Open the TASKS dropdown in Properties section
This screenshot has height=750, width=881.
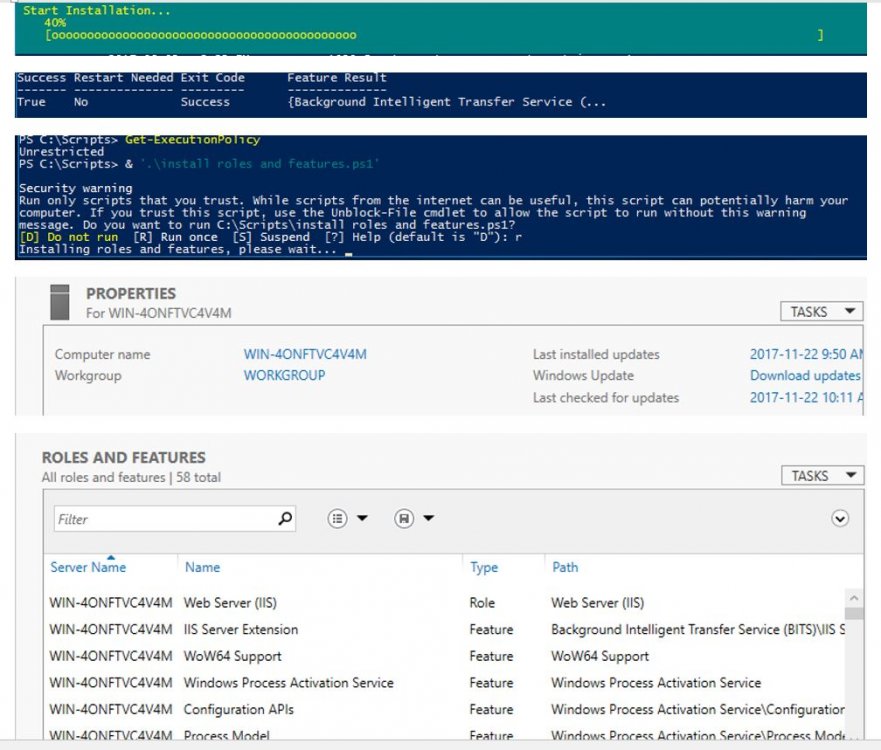point(821,312)
